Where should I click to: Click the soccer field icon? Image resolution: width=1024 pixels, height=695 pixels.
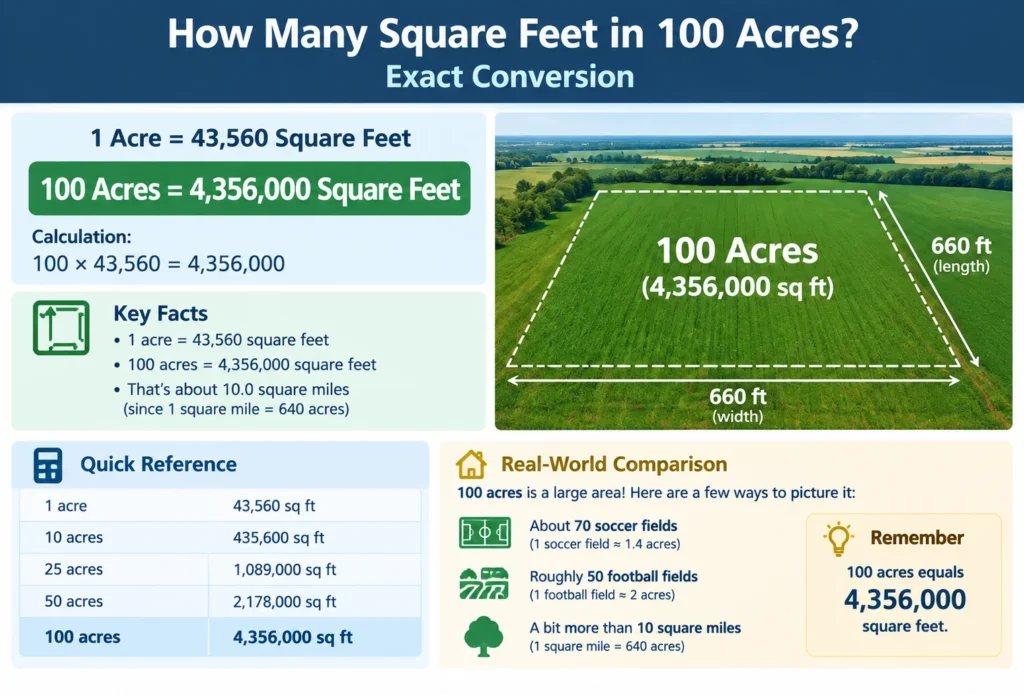485,532
